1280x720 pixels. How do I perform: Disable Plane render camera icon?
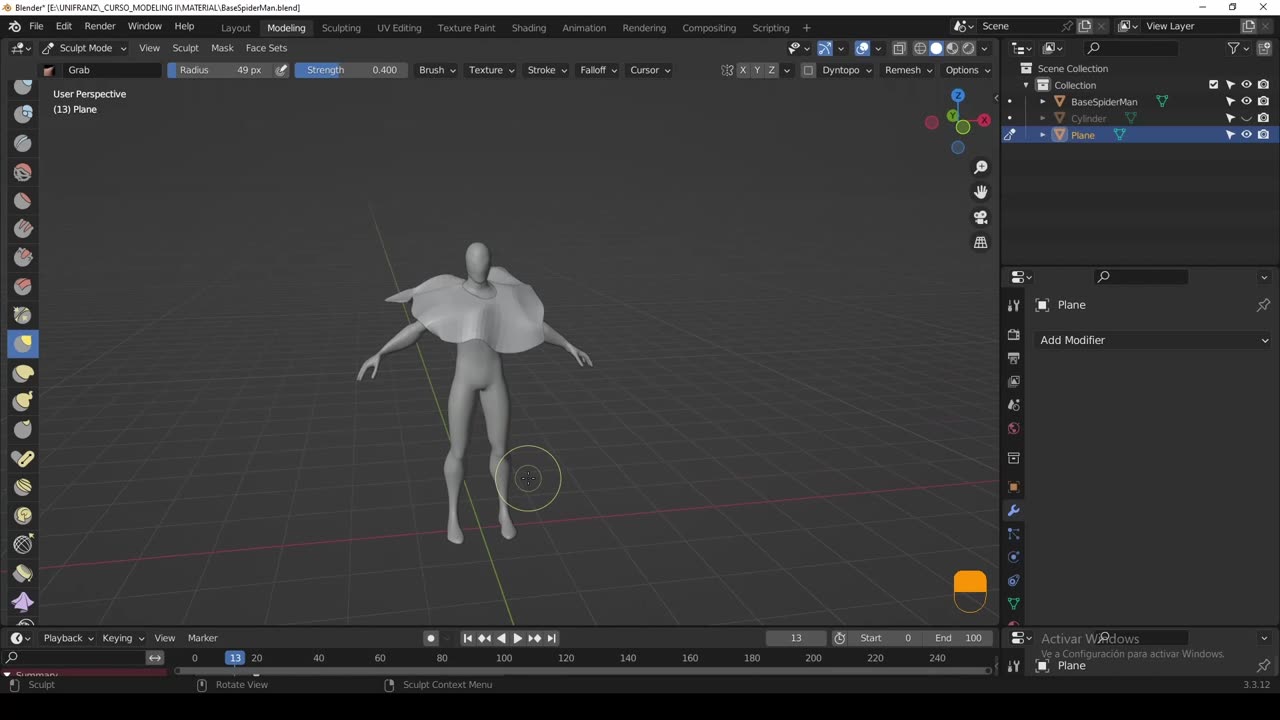(1263, 135)
